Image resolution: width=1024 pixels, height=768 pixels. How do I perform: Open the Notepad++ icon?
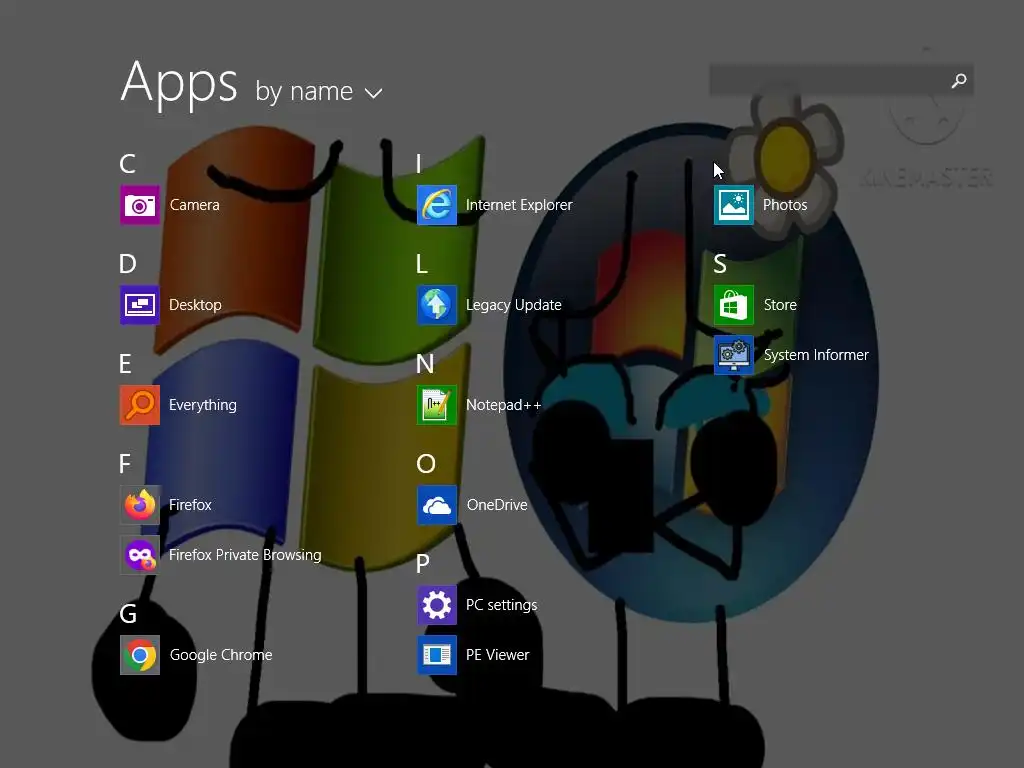pos(437,405)
